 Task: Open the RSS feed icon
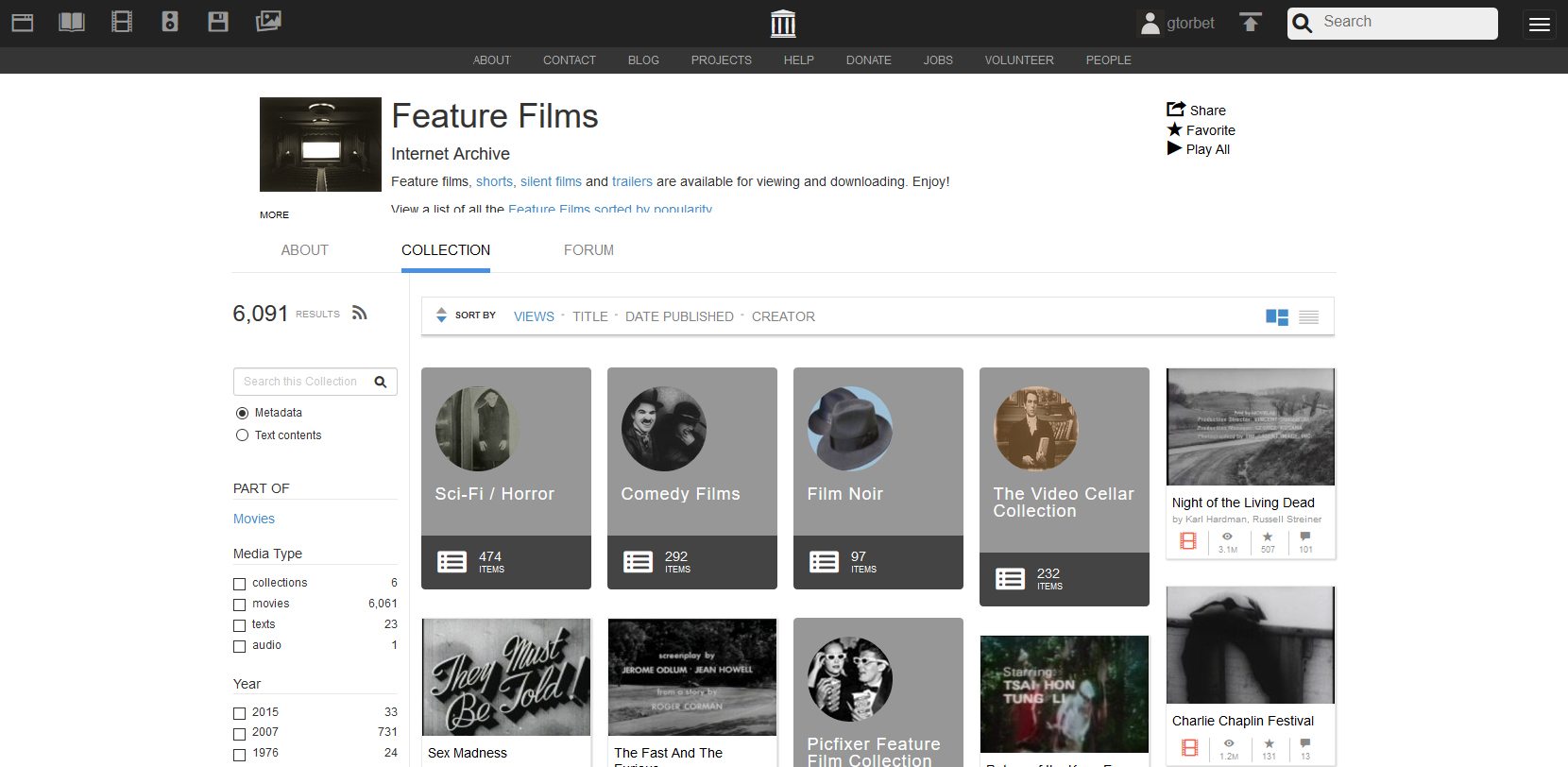coord(359,313)
